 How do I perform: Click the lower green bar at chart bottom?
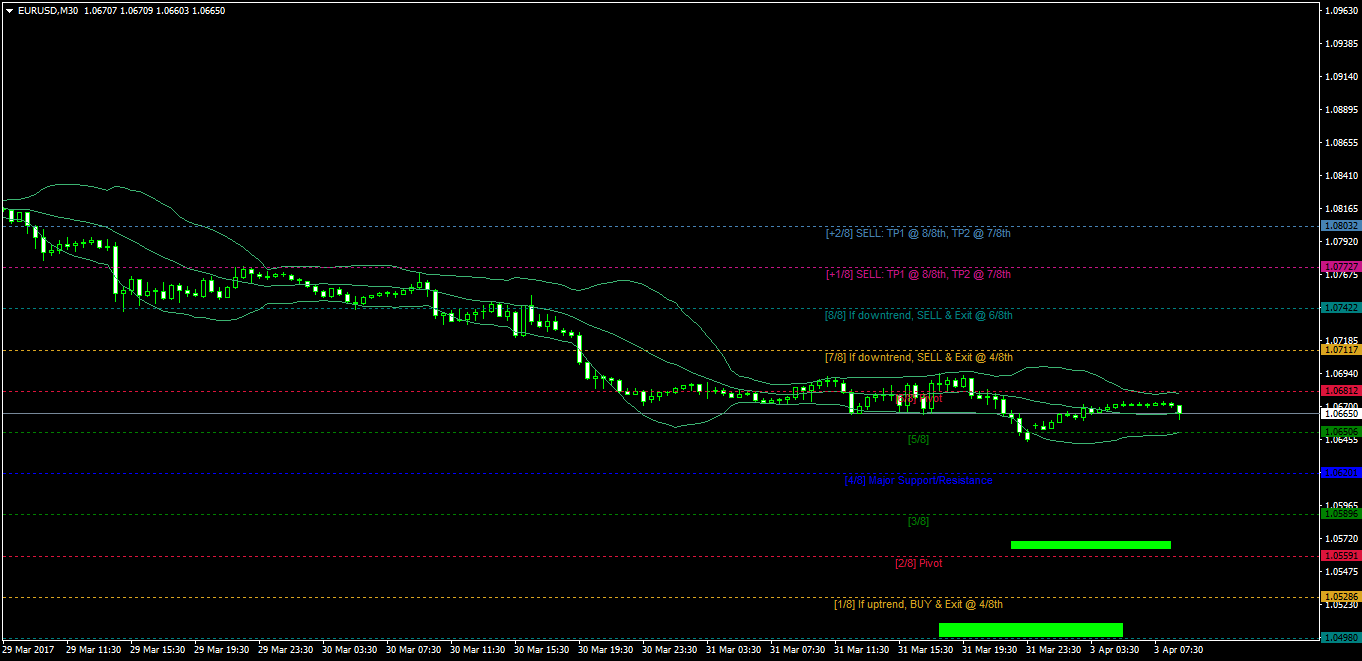[x=1030, y=630]
